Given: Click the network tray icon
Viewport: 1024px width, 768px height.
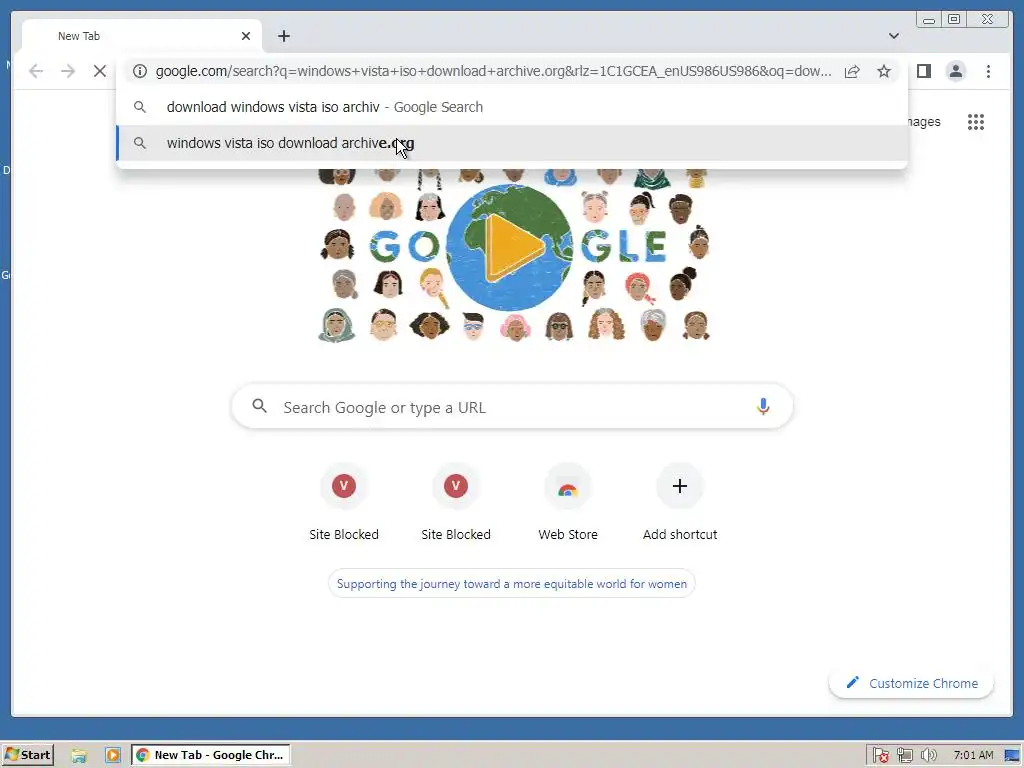Looking at the screenshot, I should (x=904, y=756).
